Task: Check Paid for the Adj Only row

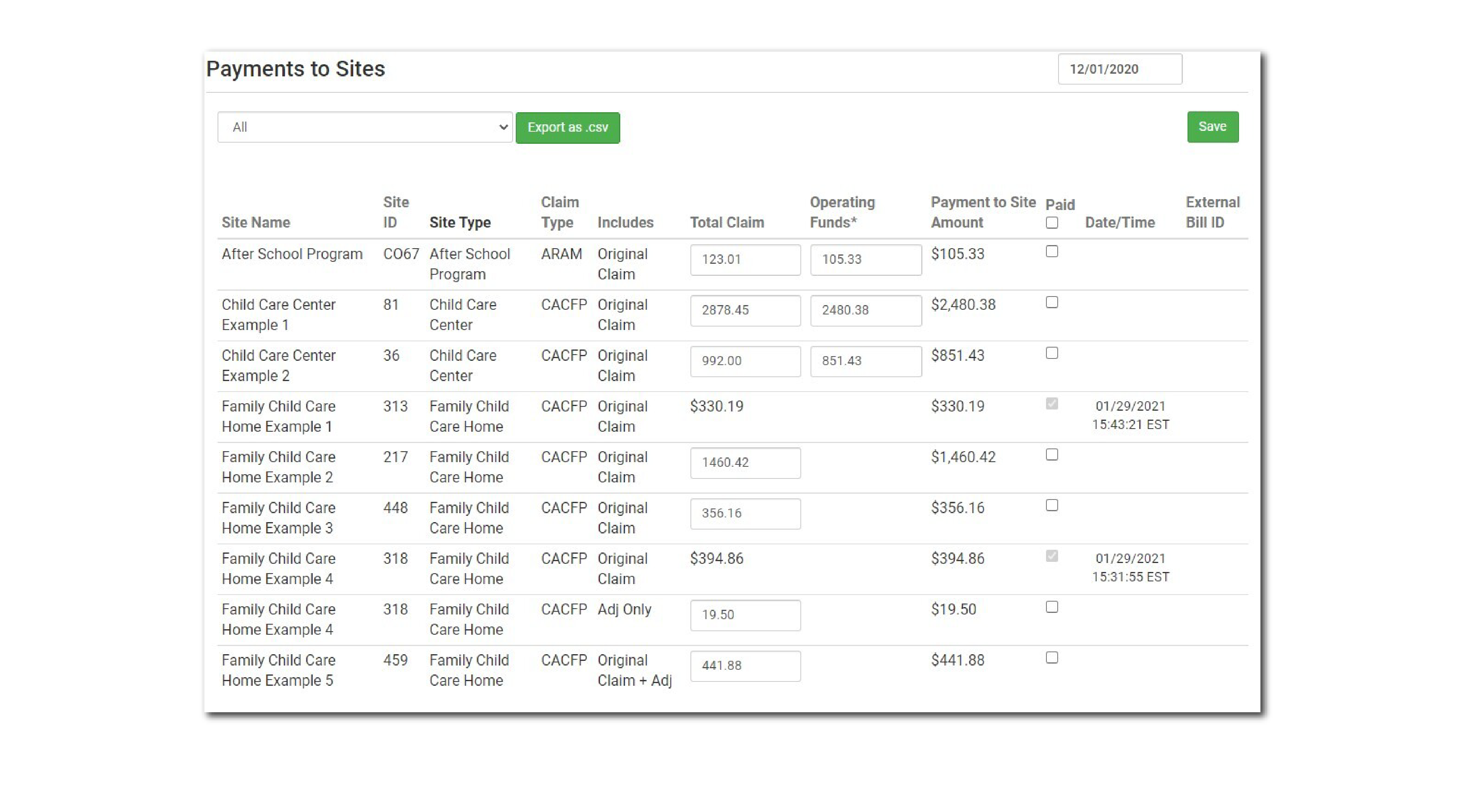Action: [x=1051, y=607]
